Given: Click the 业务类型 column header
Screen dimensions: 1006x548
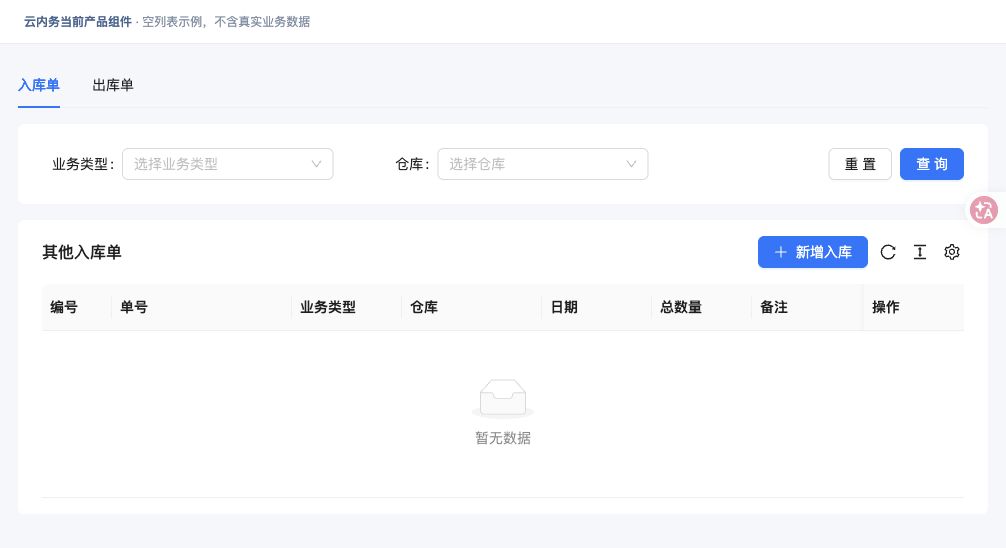Looking at the screenshot, I should pyautogui.click(x=346, y=307).
